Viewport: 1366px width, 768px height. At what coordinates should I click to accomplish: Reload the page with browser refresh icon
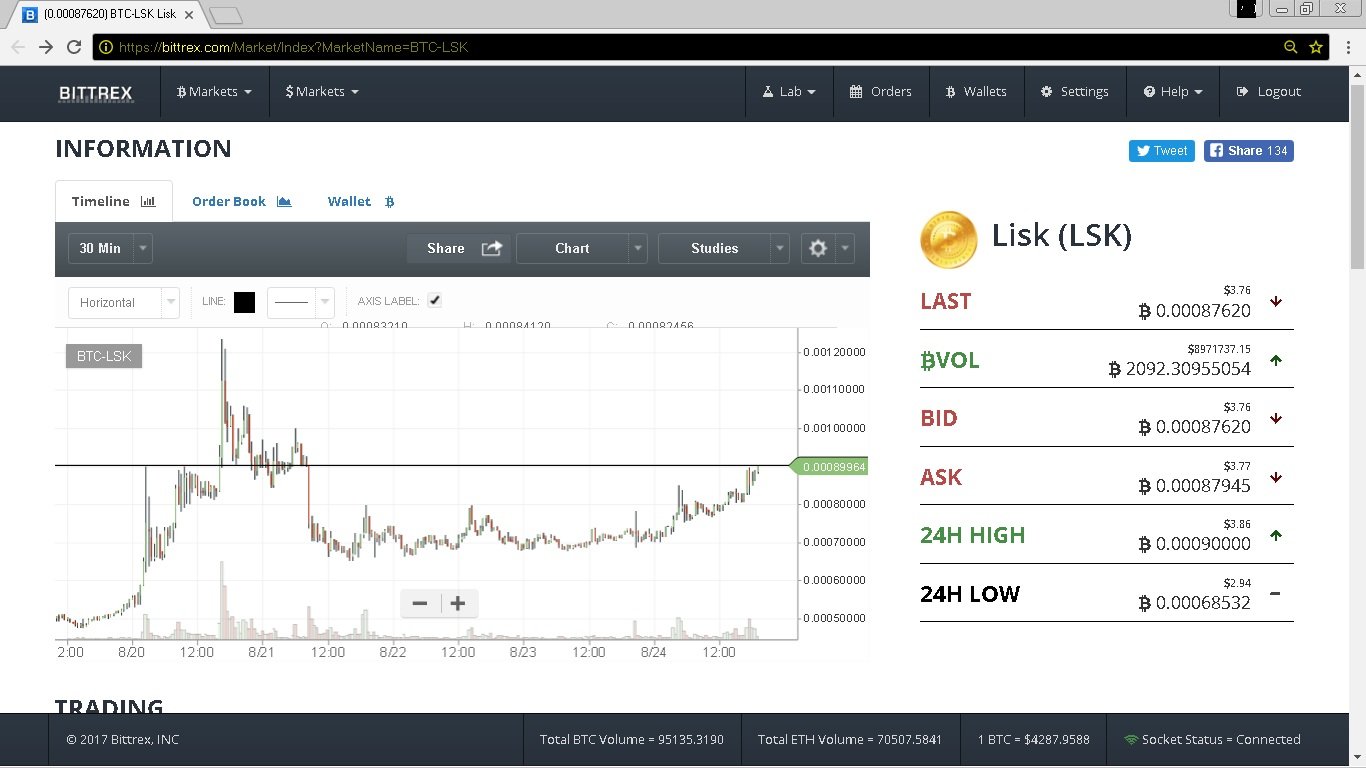click(x=74, y=47)
